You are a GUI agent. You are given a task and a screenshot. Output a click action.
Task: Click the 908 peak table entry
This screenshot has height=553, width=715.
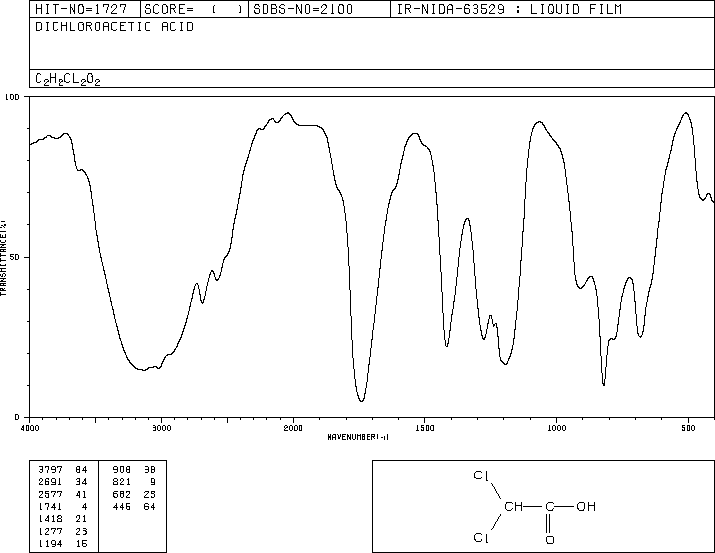134,470
